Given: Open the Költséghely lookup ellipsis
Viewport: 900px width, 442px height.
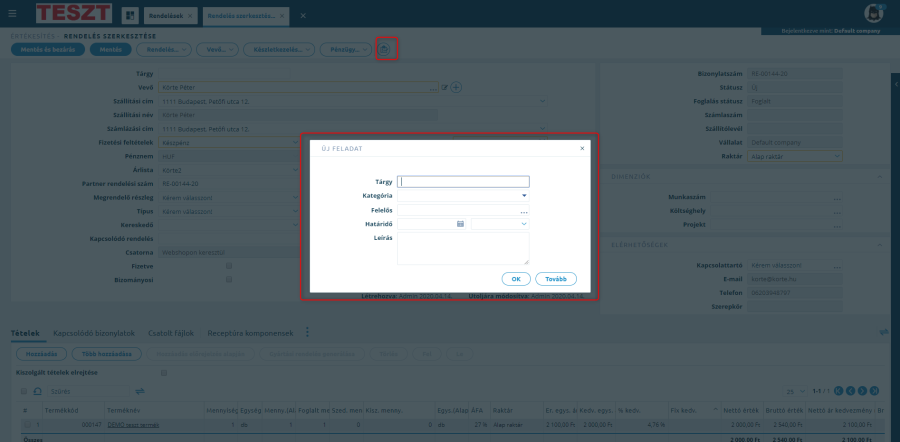Looking at the screenshot, I should (x=837, y=211).
